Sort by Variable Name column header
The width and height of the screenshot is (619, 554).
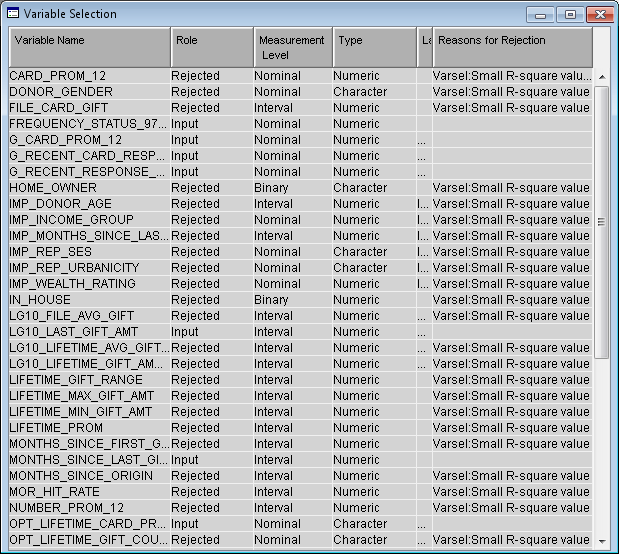click(x=90, y=47)
